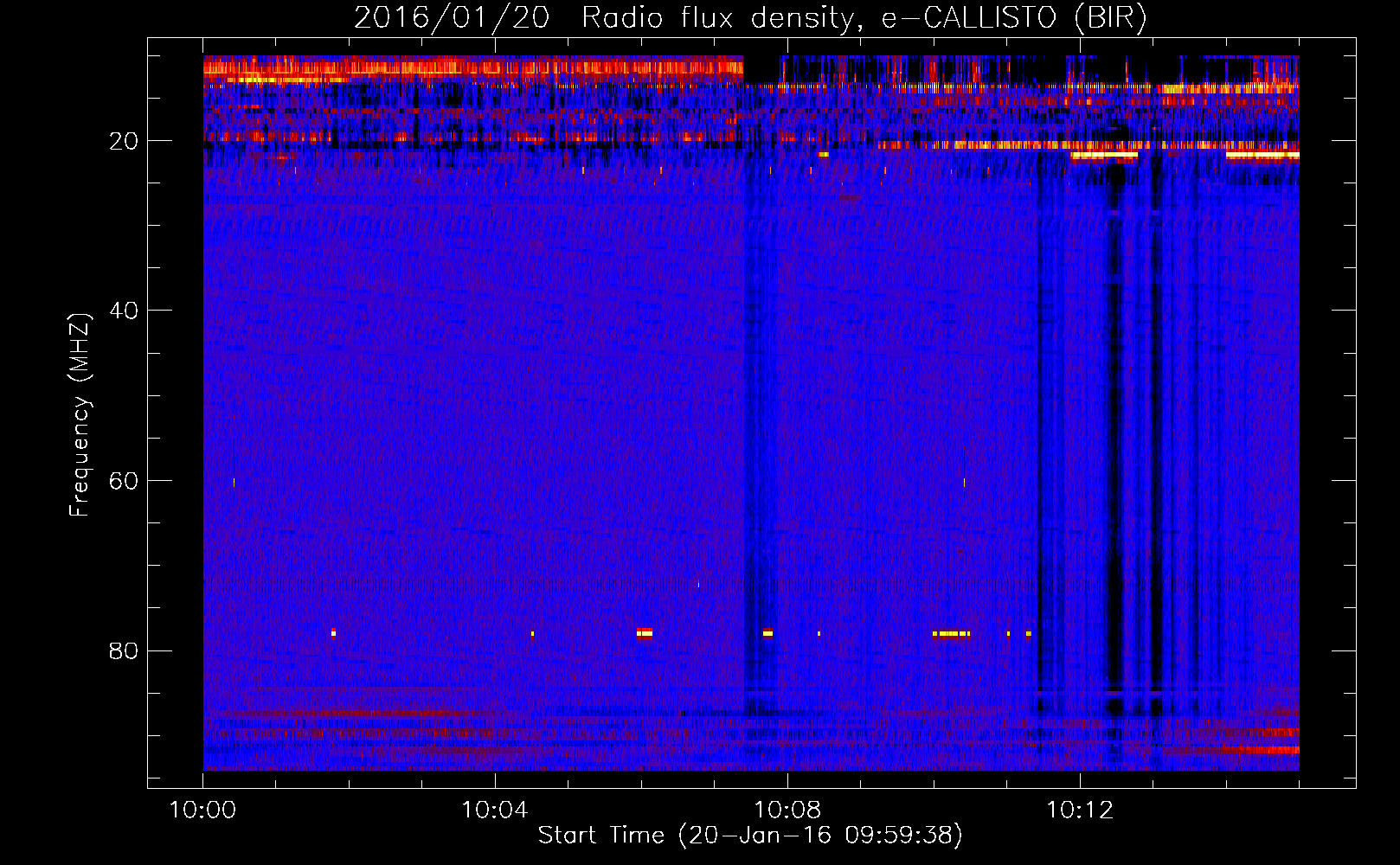Click the plot title '2016/01/20 Radio flux density, e-CALLISTO (BIR)'
This screenshot has height=865, width=1400.
[x=750, y=18]
